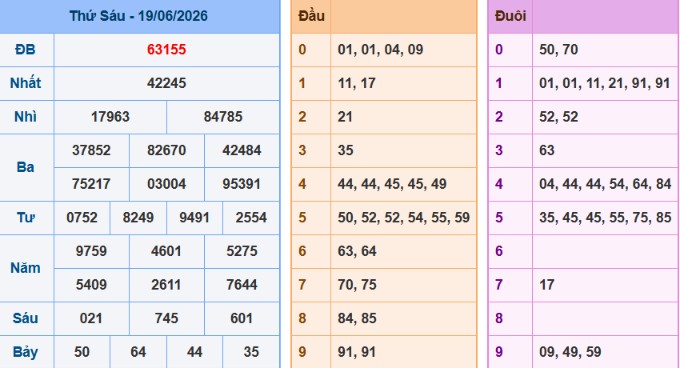The width and height of the screenshot is (680, 368).
Task: Select the Tư prize label
Action: (x=25, y=218)
